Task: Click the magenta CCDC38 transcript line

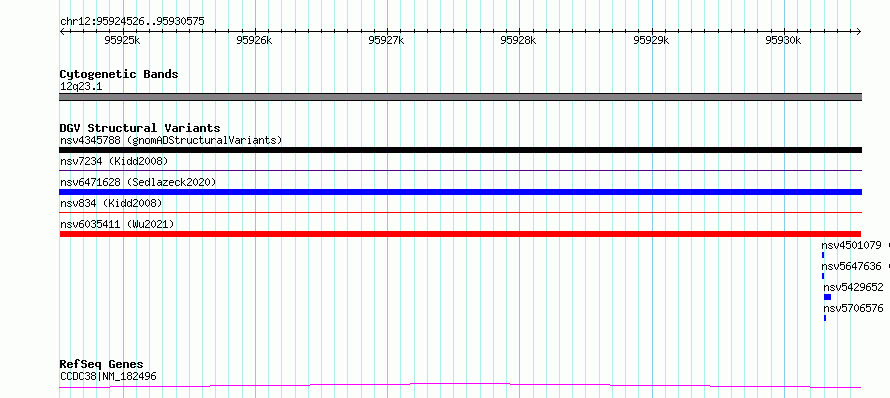Action: pyautogui.click(x=460, y=386)
